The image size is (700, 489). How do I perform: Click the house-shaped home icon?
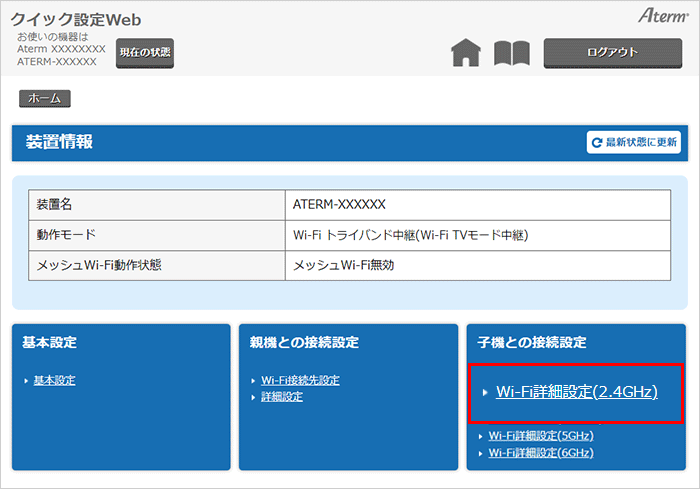point(466,53)
